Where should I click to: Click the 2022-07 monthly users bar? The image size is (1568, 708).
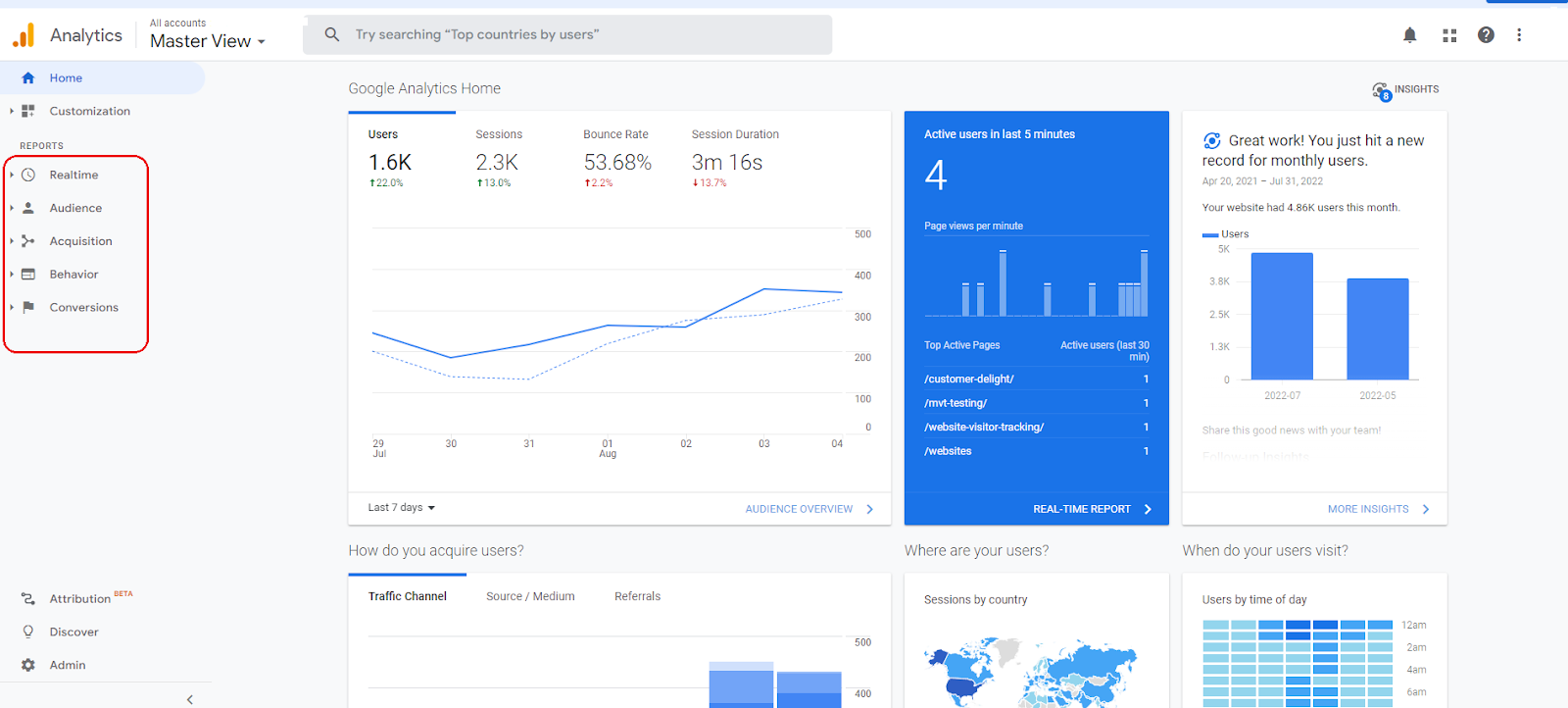point(1282,316)
